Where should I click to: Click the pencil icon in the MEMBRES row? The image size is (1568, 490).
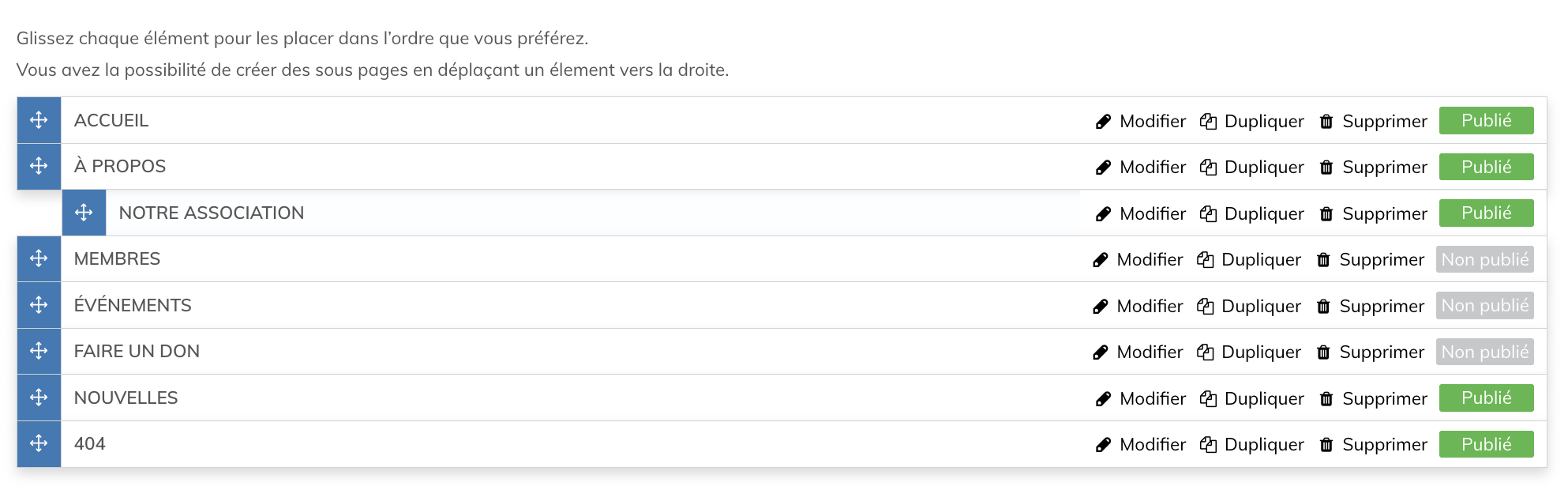point(1101,260)
